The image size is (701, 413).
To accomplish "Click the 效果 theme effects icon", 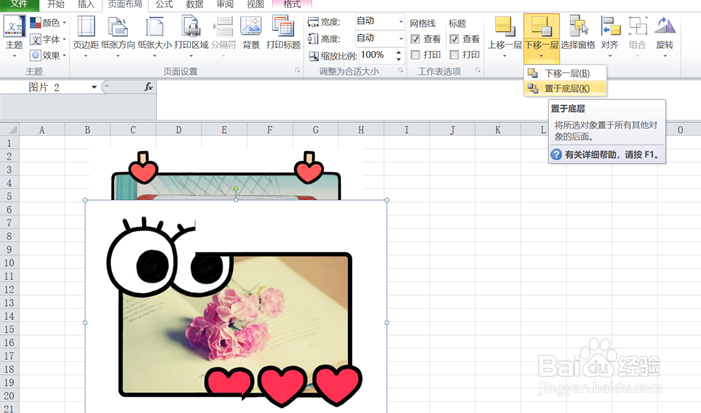I will (x=36, y=55).
